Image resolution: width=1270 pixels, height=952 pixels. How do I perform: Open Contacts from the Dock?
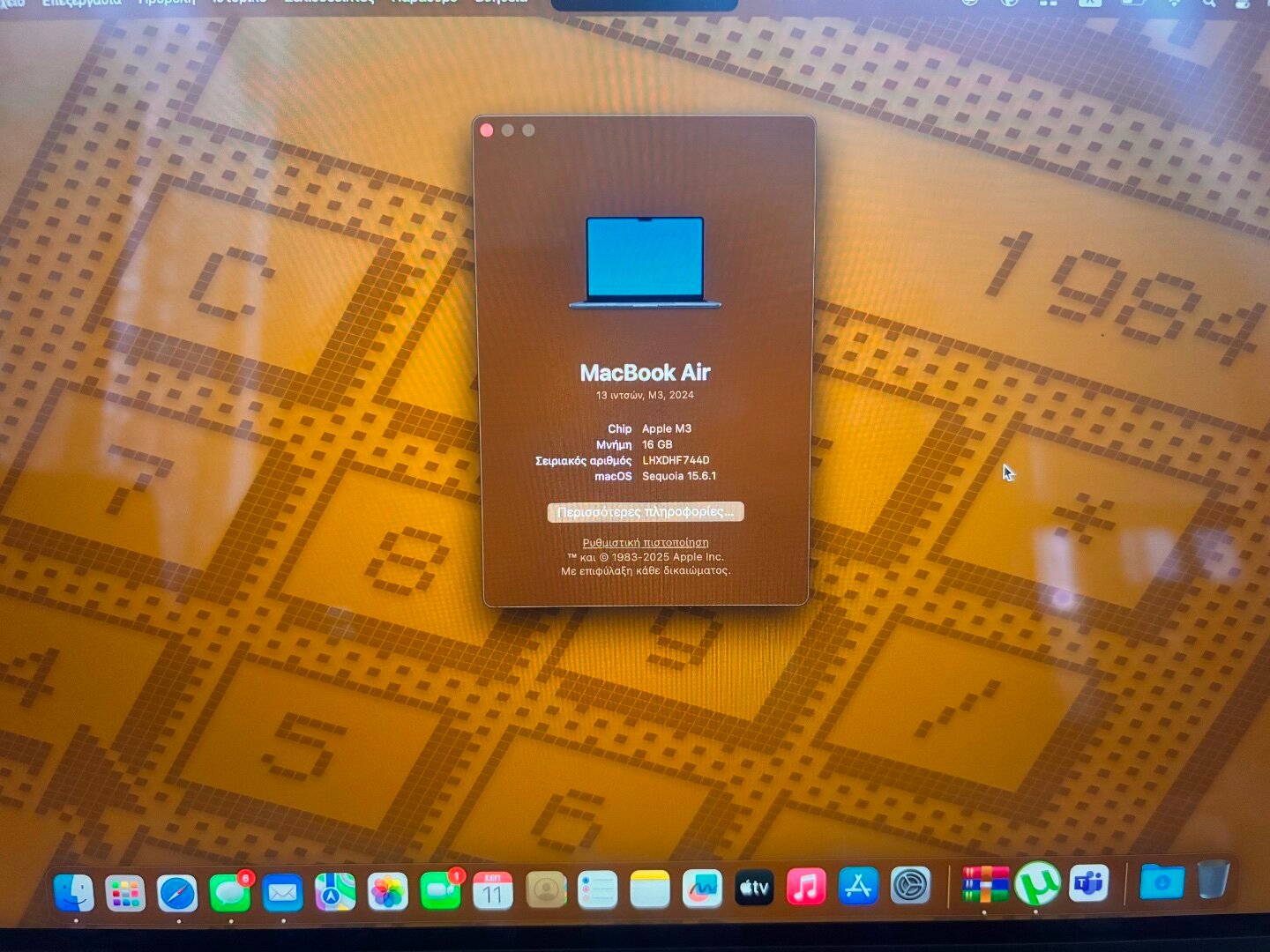tap(546, 890)
